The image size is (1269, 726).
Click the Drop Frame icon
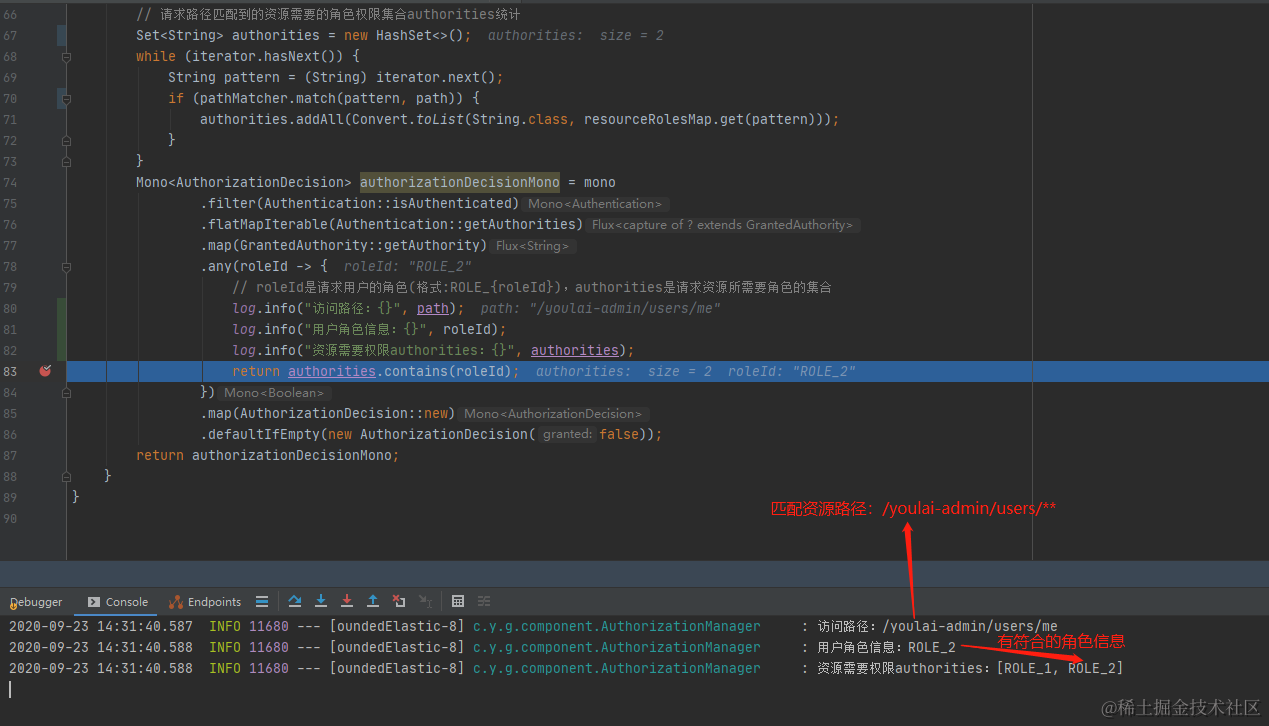point(399,601)
